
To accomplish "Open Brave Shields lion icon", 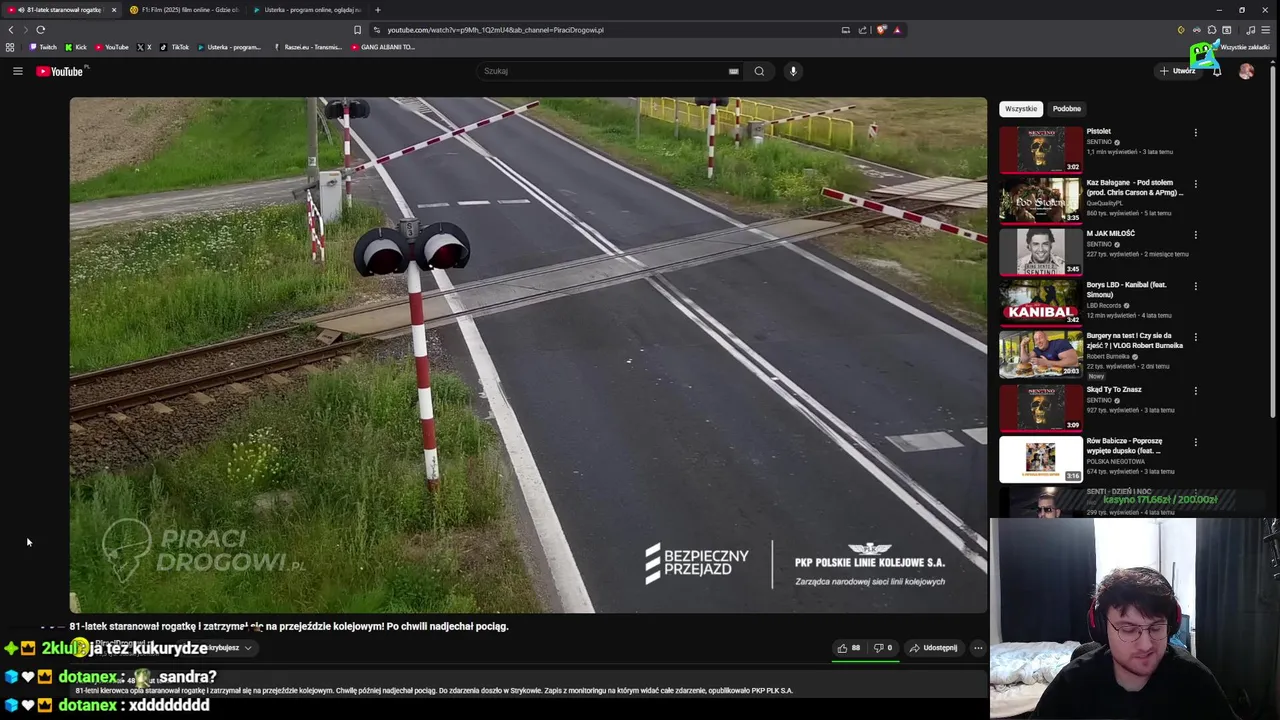I will pos(881,30).
